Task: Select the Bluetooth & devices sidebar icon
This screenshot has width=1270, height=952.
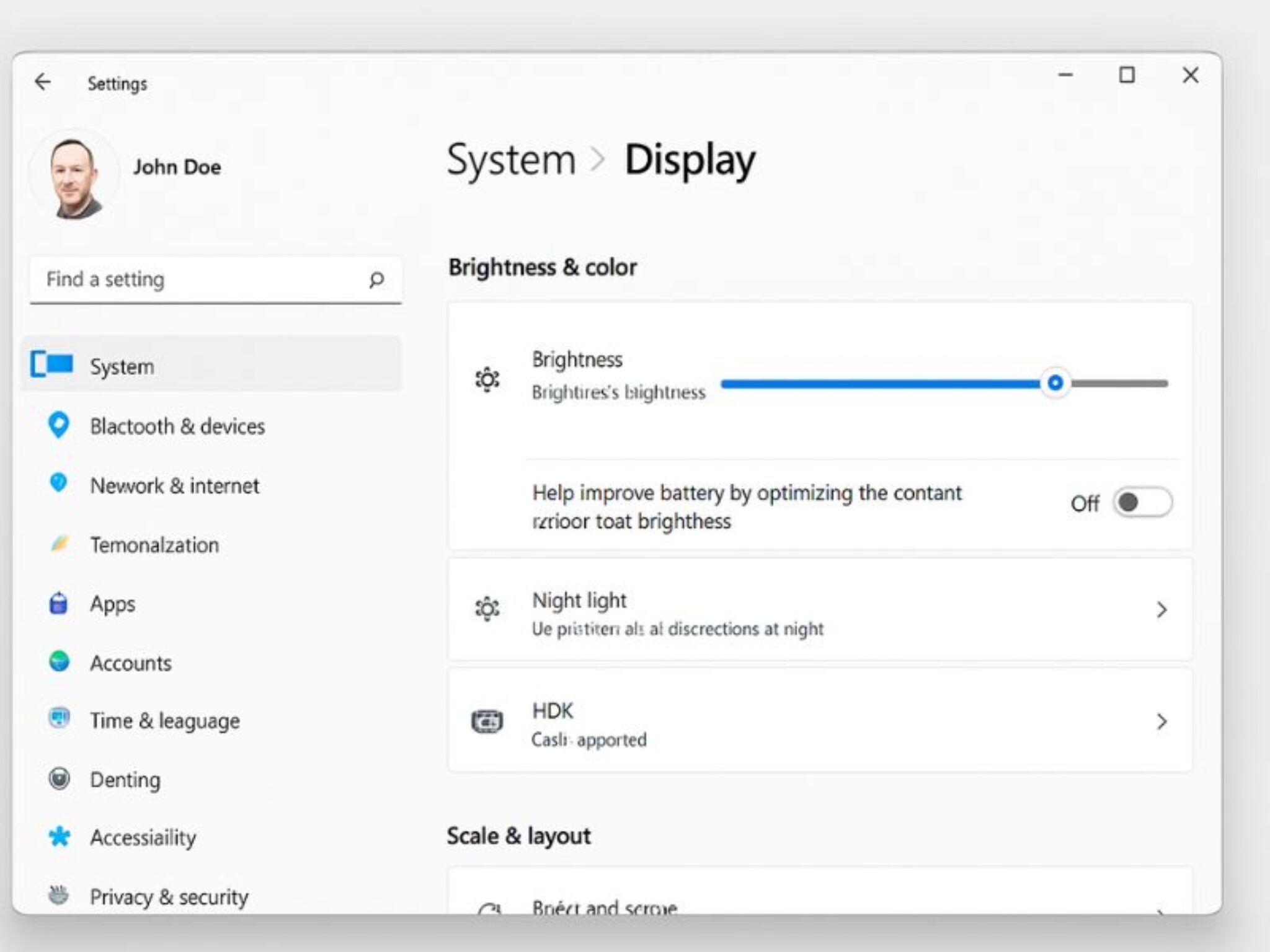Action: coord(59,426)
